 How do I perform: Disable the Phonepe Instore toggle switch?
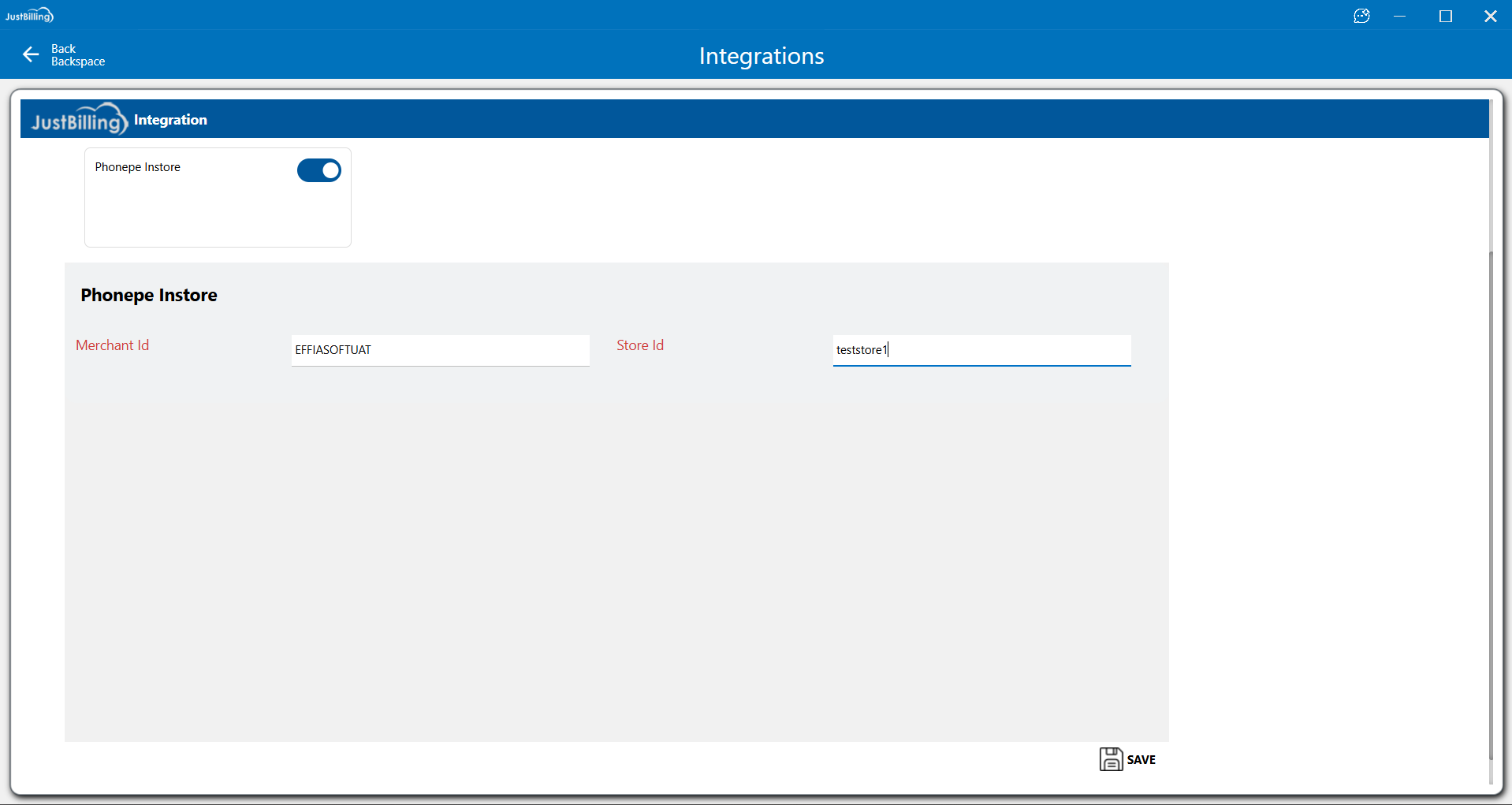pyautogui.click(x=318, y=170)
